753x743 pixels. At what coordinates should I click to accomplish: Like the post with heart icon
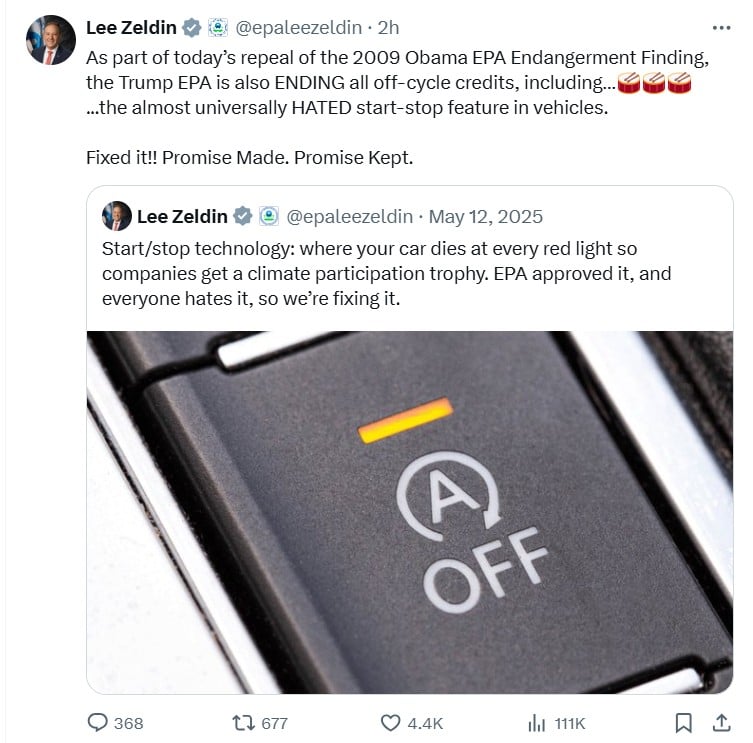(x=392, y=722)
